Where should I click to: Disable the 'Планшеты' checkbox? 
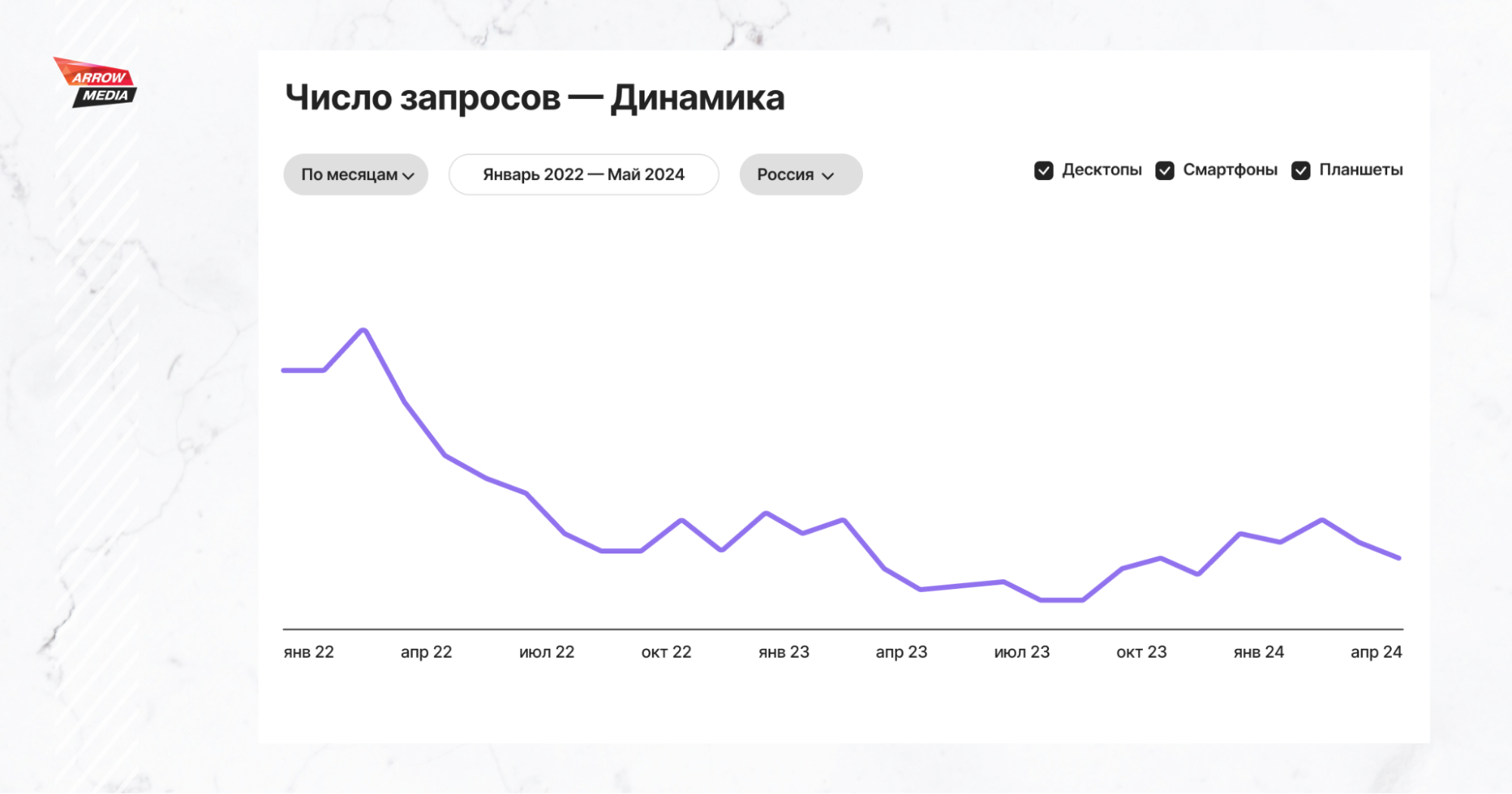pos(1301,171)
